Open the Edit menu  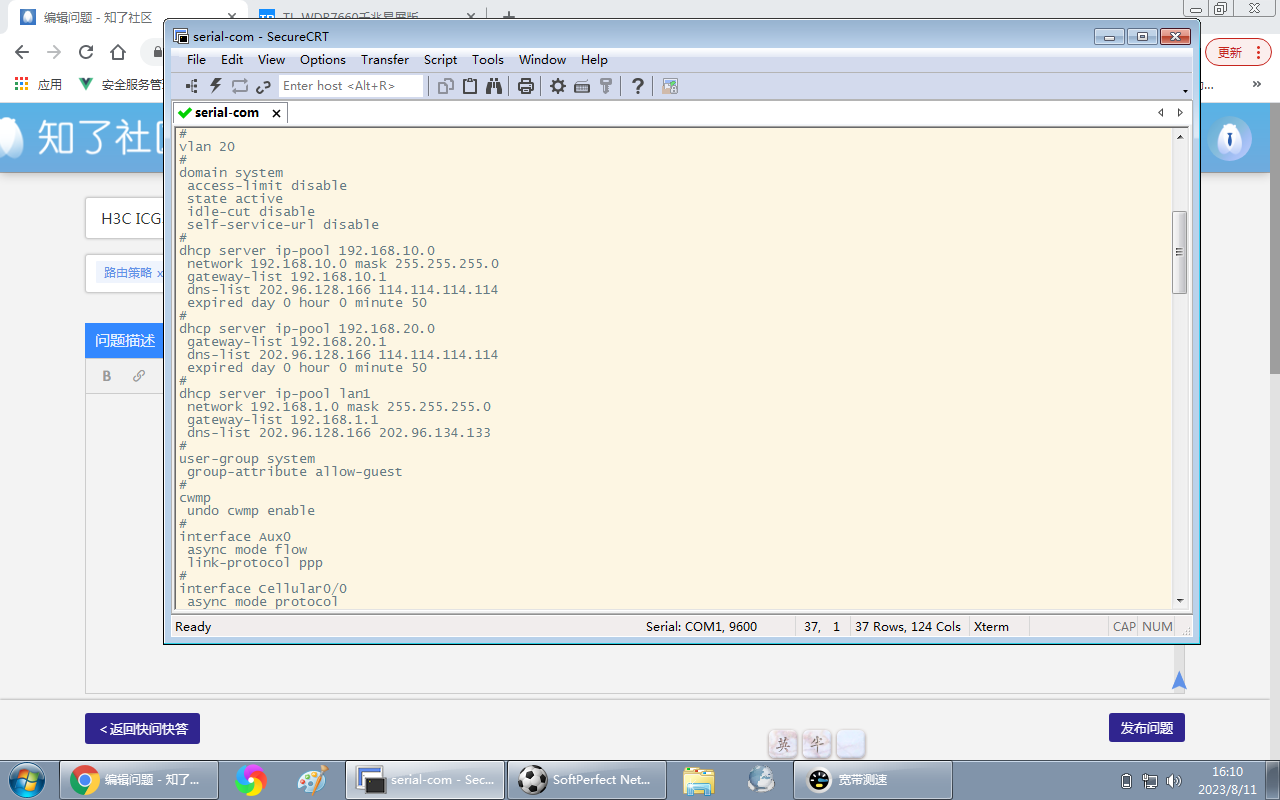click(232, 60)
